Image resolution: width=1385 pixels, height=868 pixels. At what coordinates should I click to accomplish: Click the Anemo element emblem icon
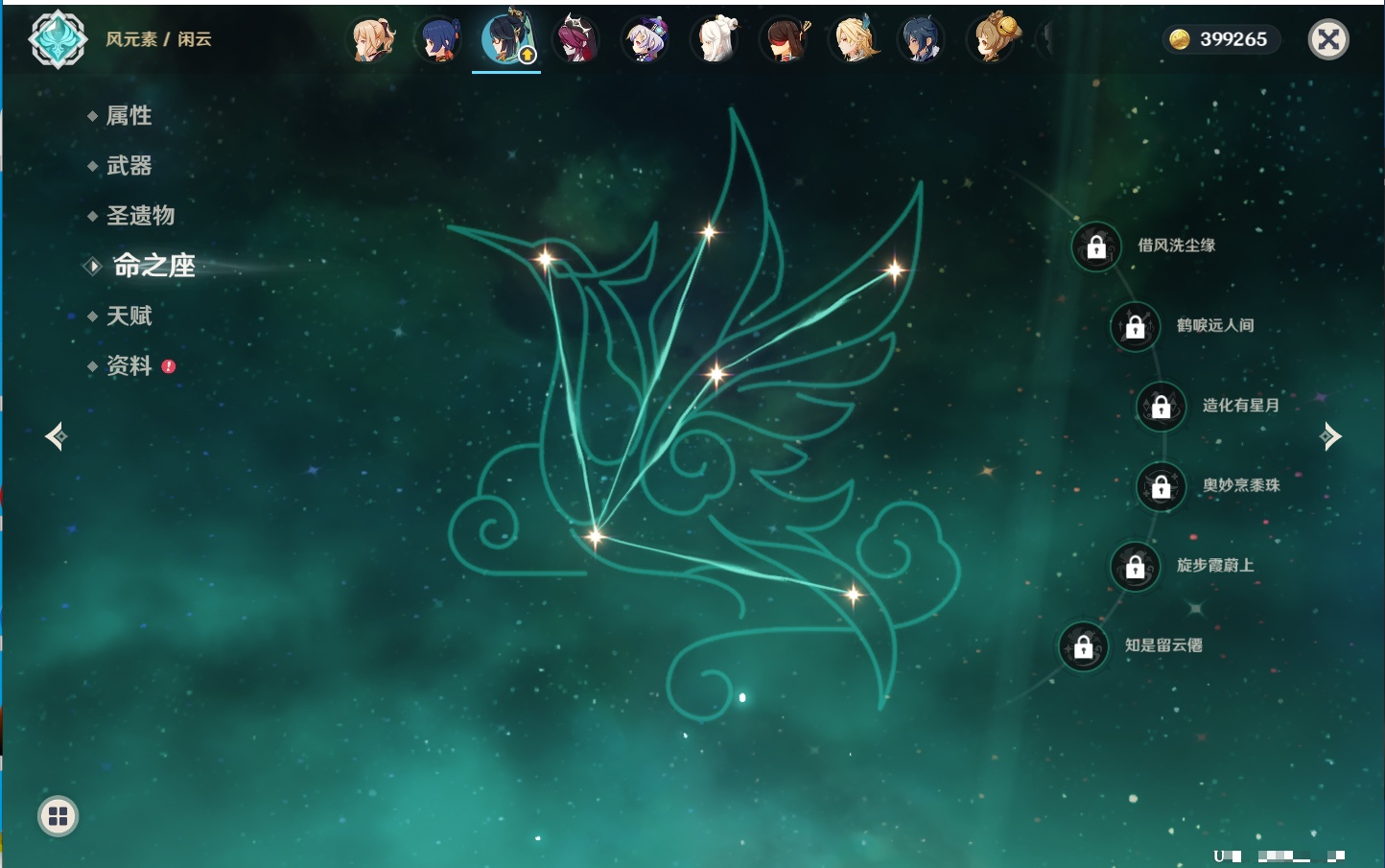pyautogui.click(x=58, y=39)
